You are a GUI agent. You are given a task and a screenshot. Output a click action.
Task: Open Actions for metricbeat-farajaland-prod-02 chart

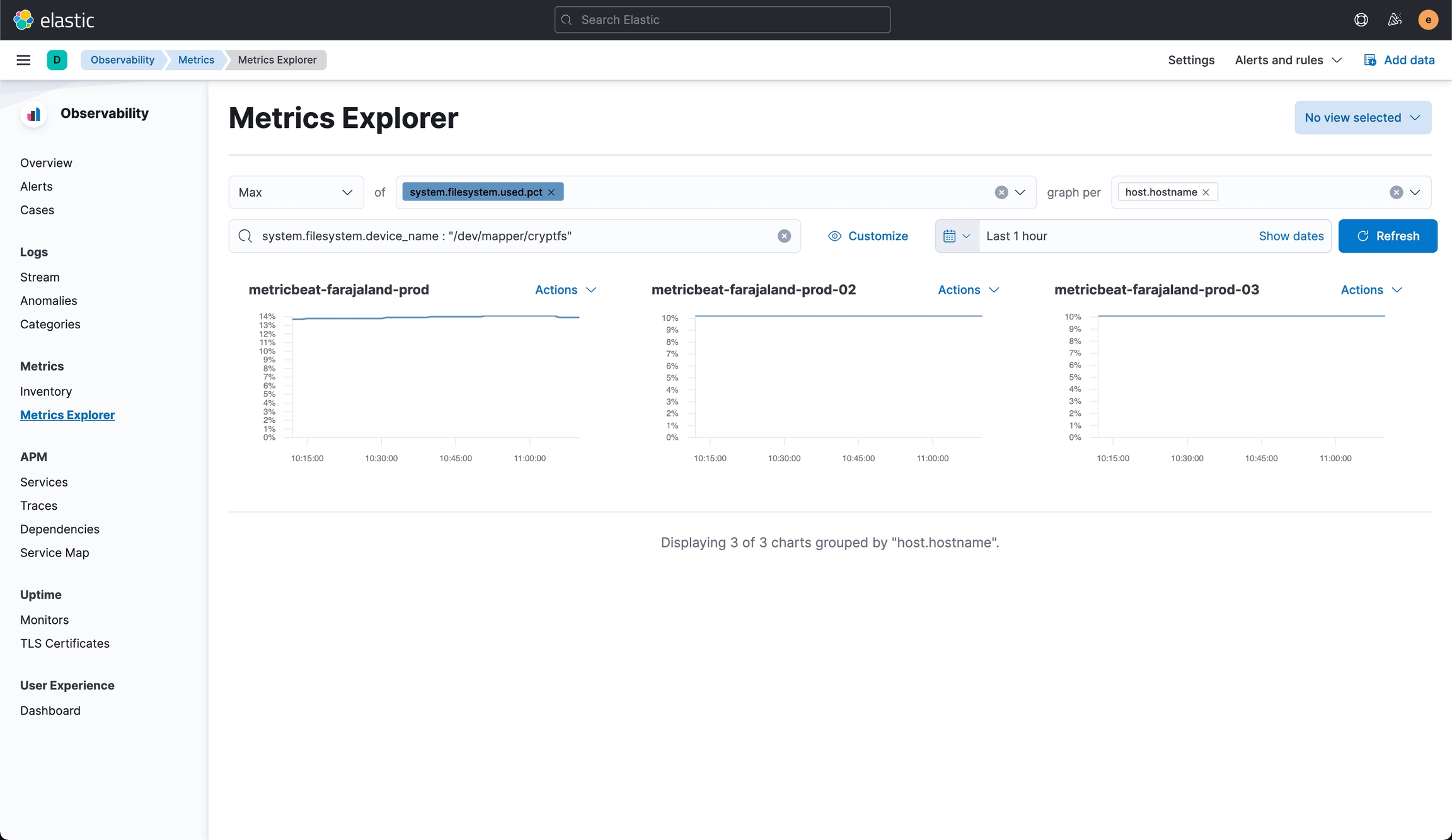coord(968,290)
